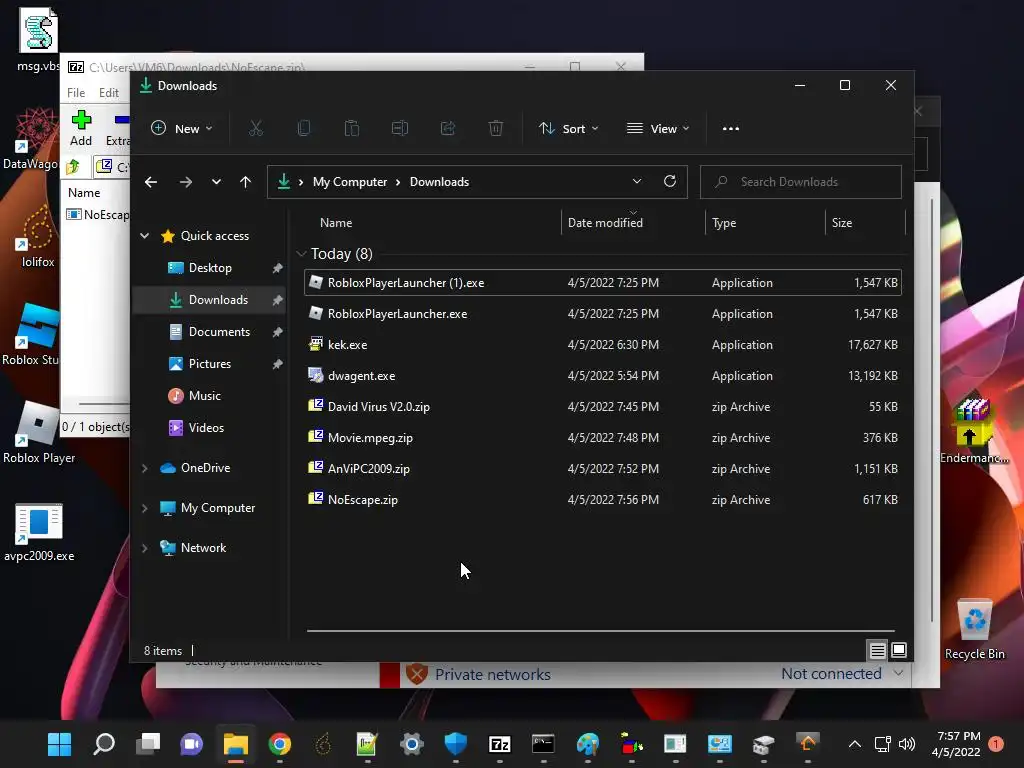Expand My Computer in navigation pane
Viewport: 1024px width, 768px height.
(x=145, y=508)
